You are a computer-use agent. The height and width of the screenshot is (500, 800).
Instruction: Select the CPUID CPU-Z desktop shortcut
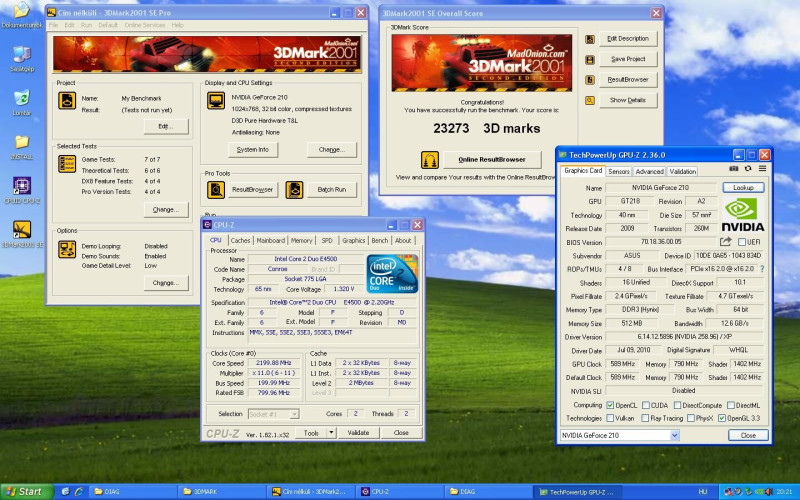(21, 190)
